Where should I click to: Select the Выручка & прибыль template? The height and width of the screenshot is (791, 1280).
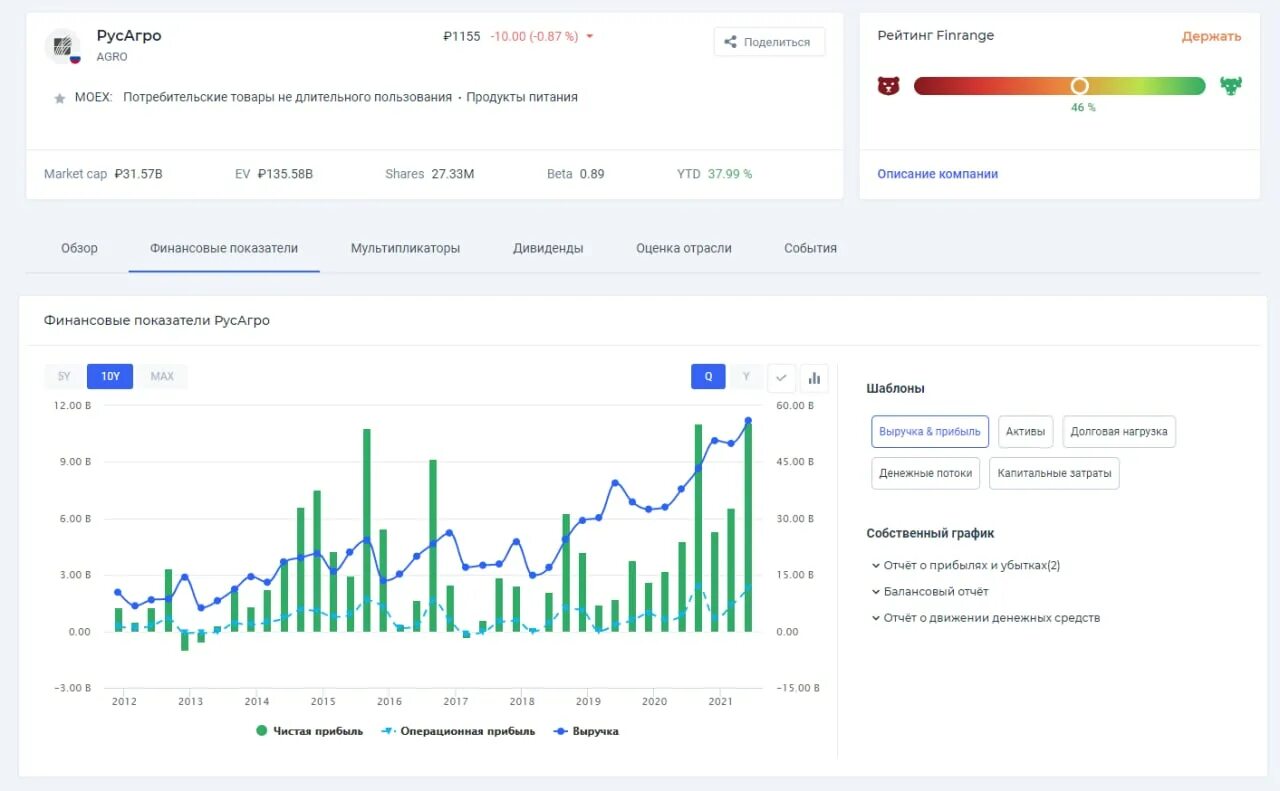pos(930,432)
